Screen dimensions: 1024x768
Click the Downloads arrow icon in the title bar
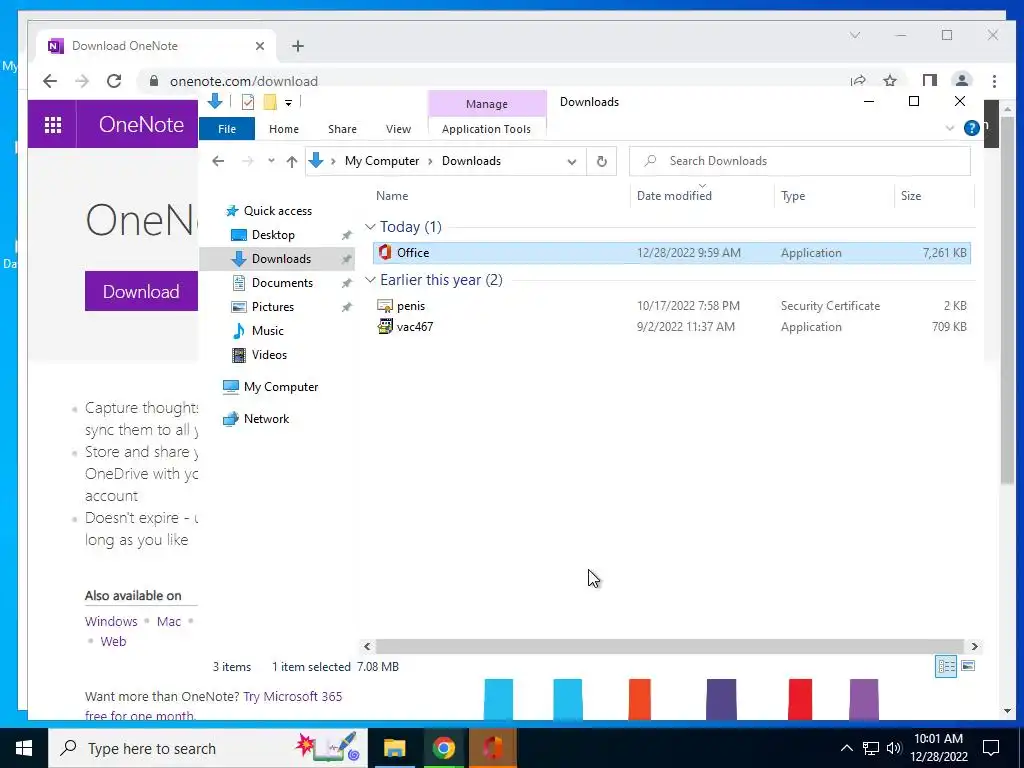point(214,101)
